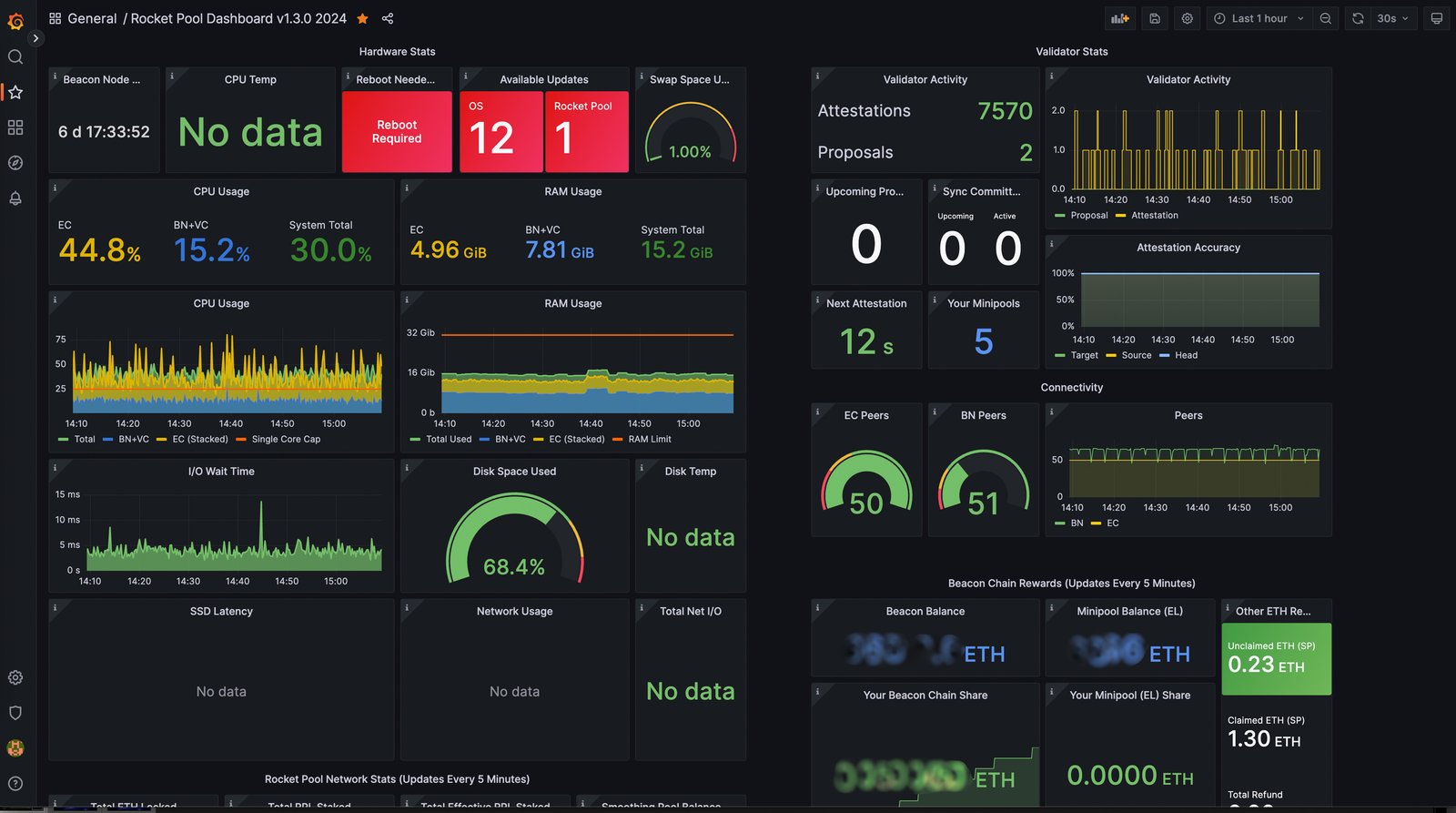Open the Explore compass icon in sidebar
The image size is (1456, 813).
pyautogui.click(x=15, y=163)
